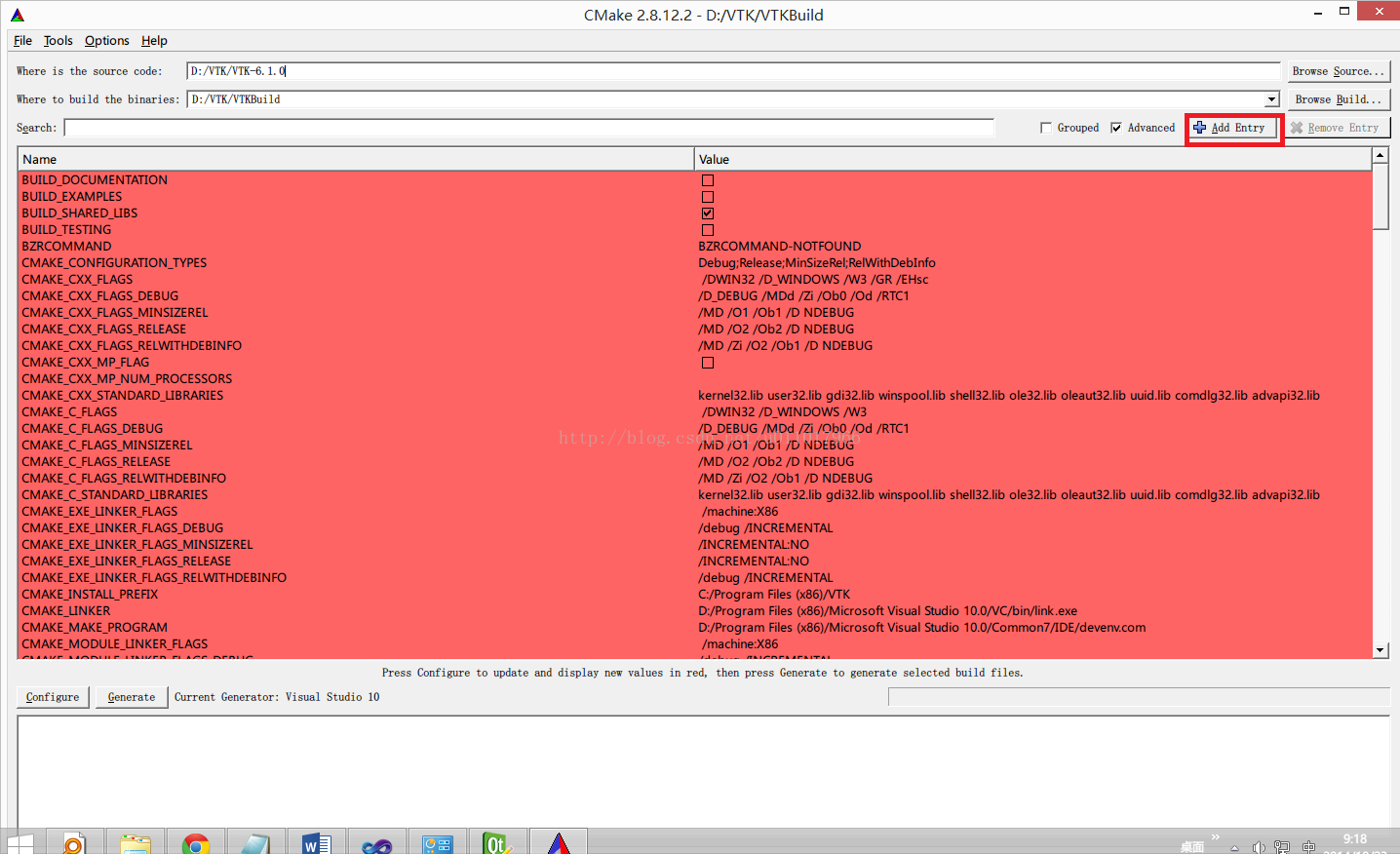Select CMAKE_CONFIGURATION_TYPES row name
Screen dimensions: 1400x854
(x=114, y=263)
